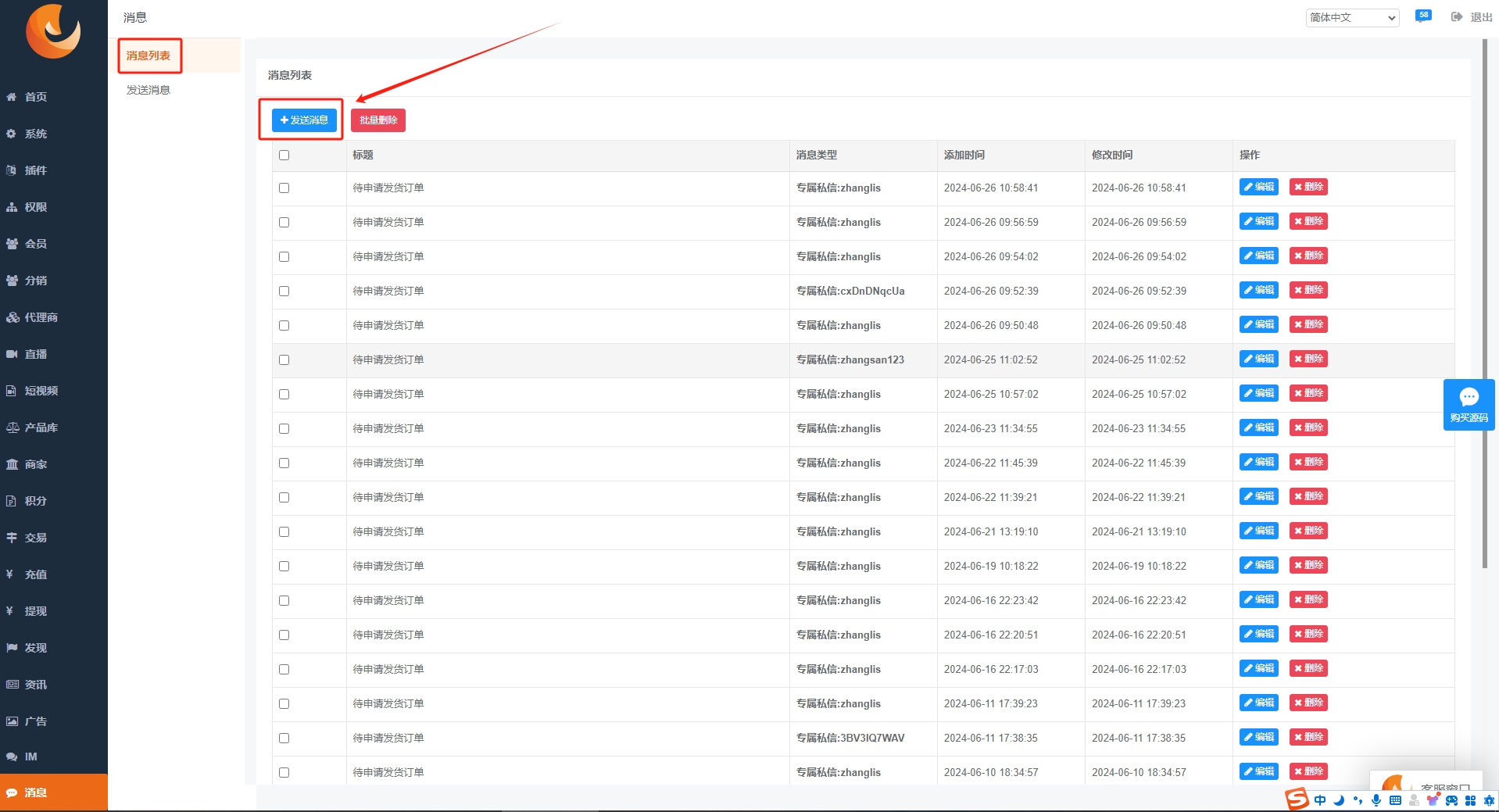This screenshot has height=812, width=1499.
Task: Toggle Sogou 中 Chinese input mode
Action: [1320, 800]
